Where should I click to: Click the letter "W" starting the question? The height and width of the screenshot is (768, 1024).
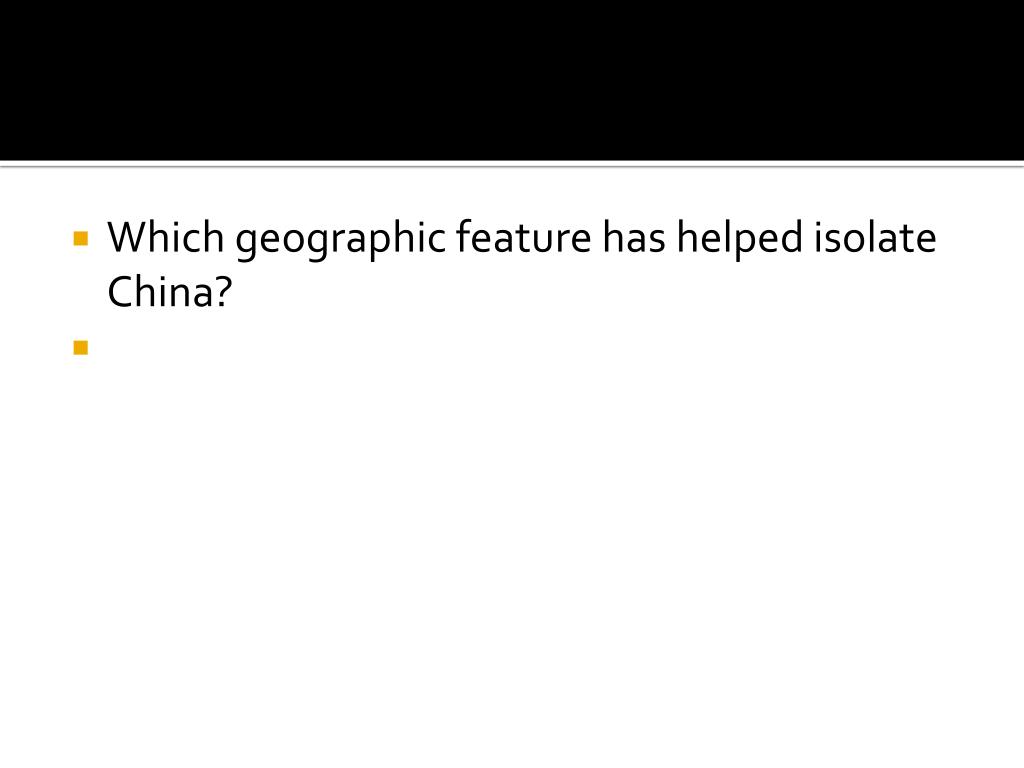tap(125, 236)
